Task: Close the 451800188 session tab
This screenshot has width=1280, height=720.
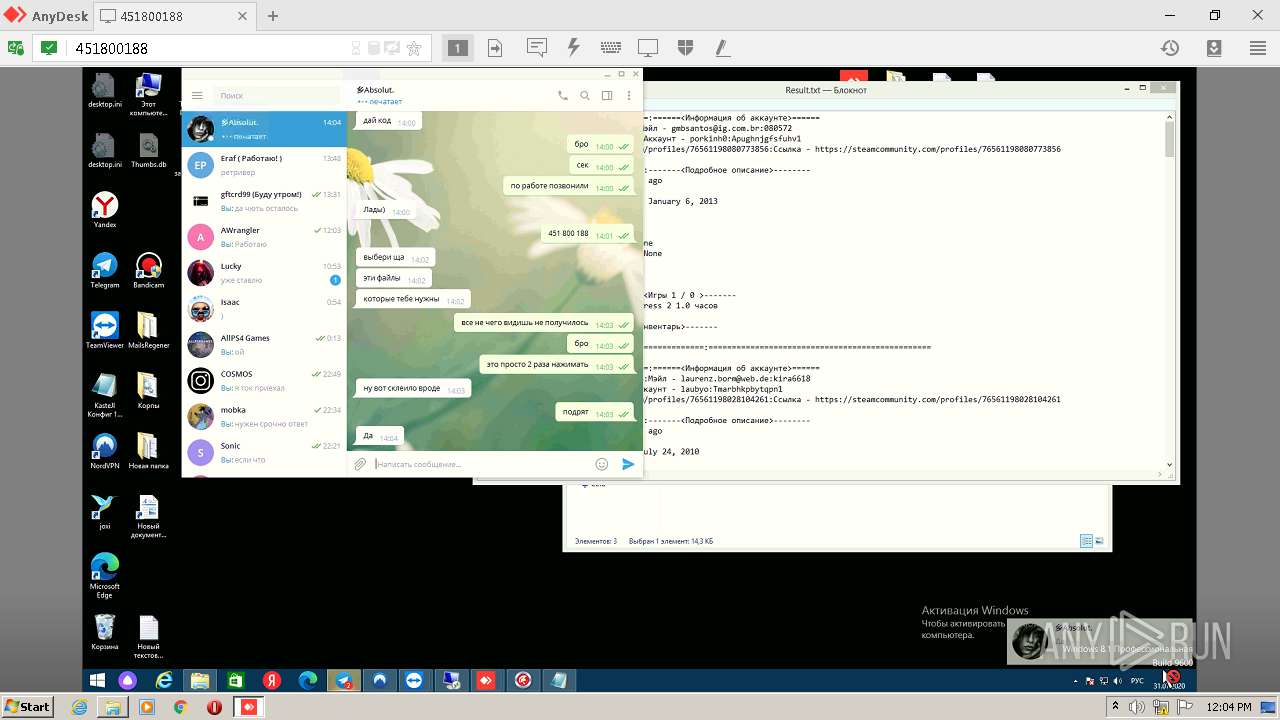Action: click(x=241, y=16)
